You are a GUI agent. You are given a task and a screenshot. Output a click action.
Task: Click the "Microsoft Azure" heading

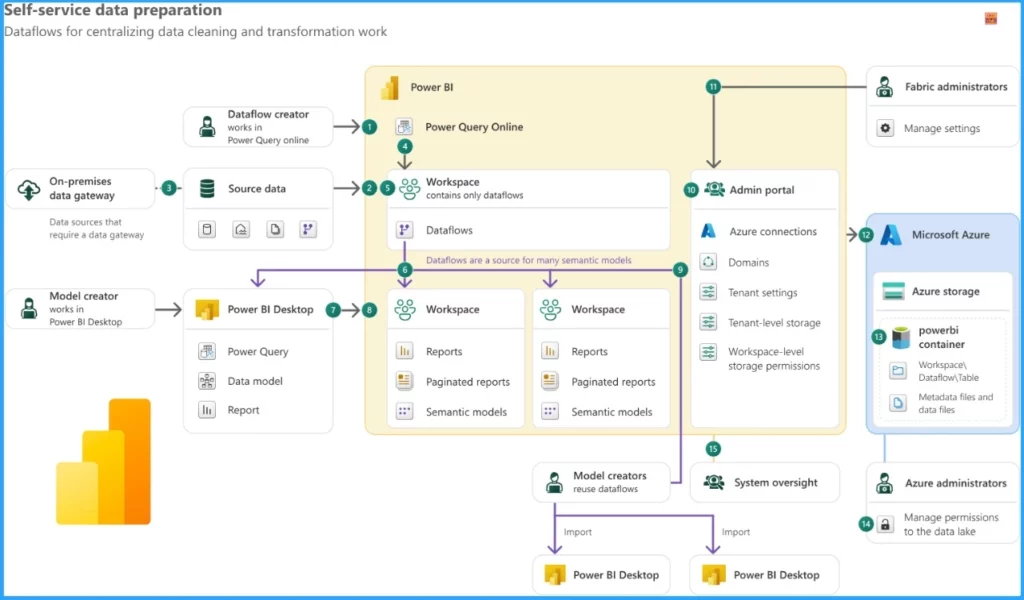[951, 235]
